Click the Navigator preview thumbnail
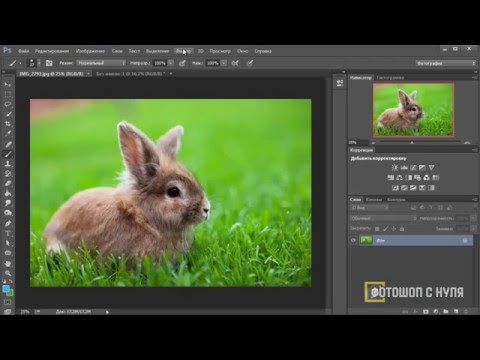 coord(413,110)
